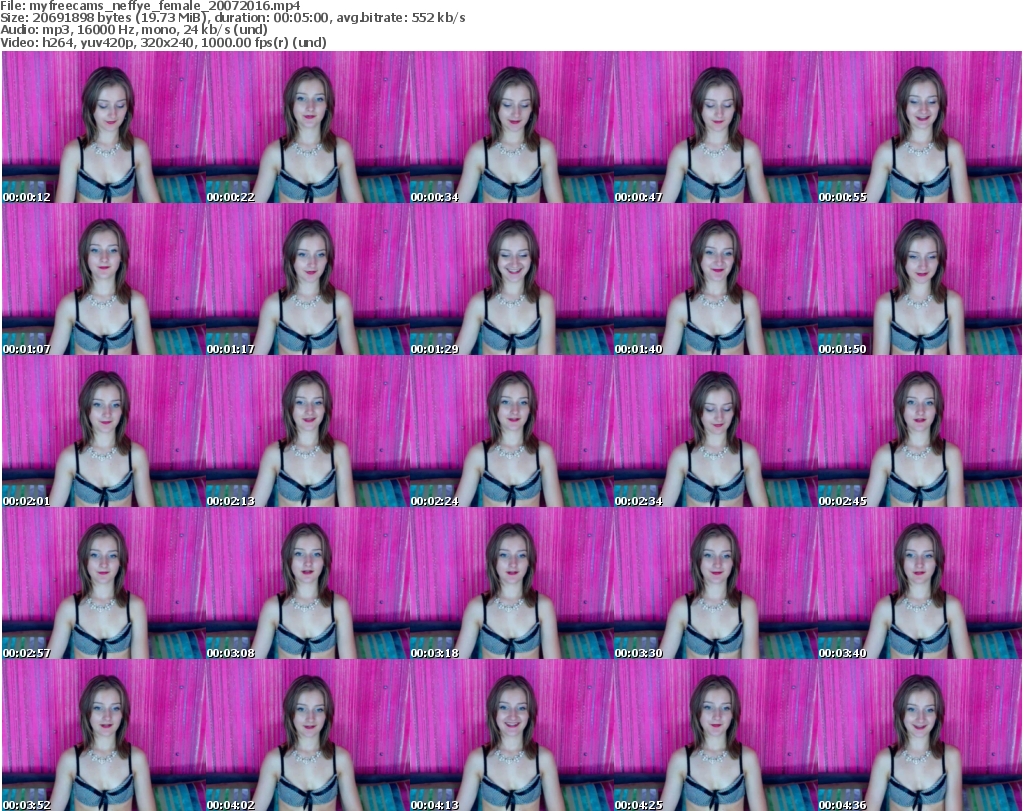Open the frame at 00:03:30
The height and width of the screenshot is (811, 1024).
coord(715,584)
